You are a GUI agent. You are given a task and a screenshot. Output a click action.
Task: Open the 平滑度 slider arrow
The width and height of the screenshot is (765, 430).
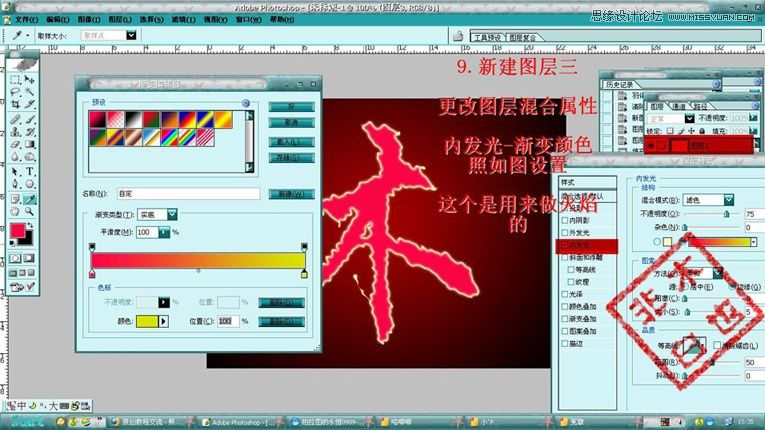[x=164, y=232]
